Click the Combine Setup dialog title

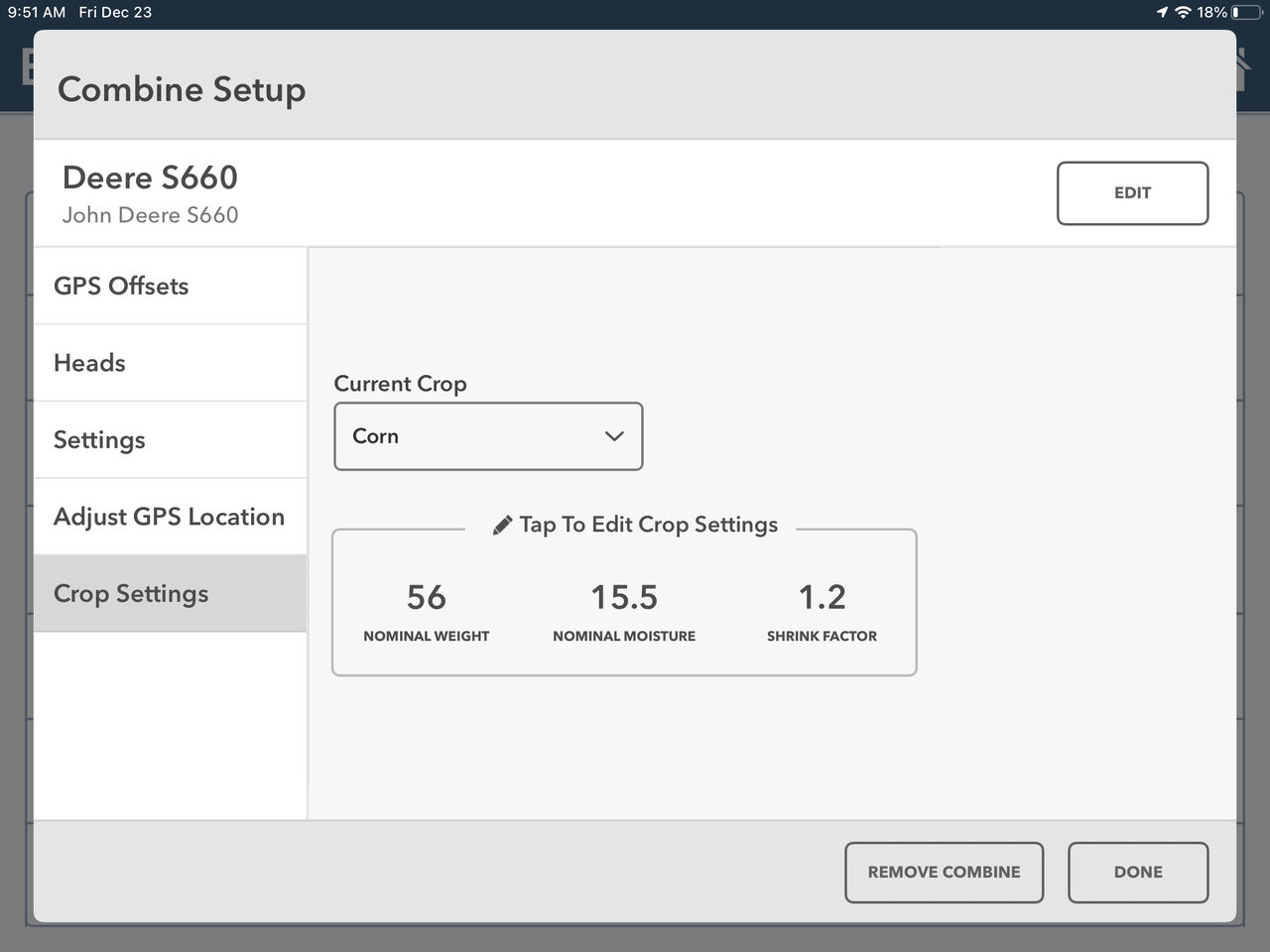click(x=182, y=89)
